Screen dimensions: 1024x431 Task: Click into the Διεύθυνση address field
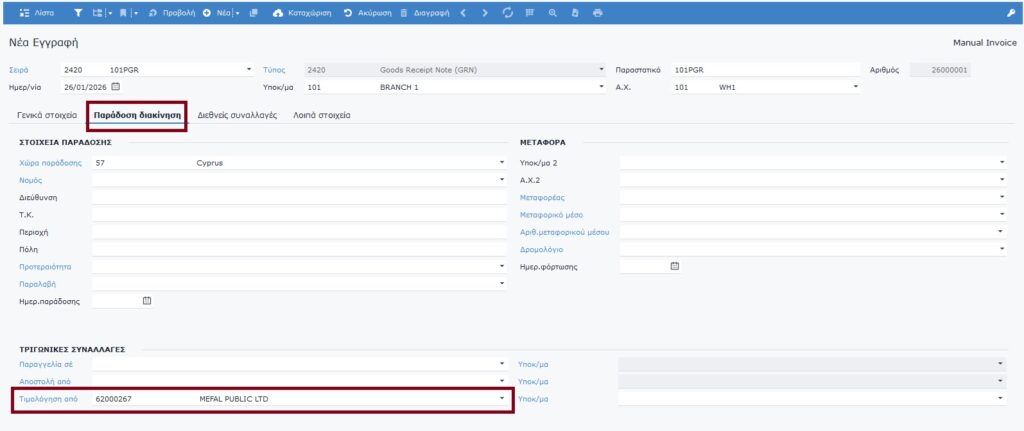[x=298, y=197]
